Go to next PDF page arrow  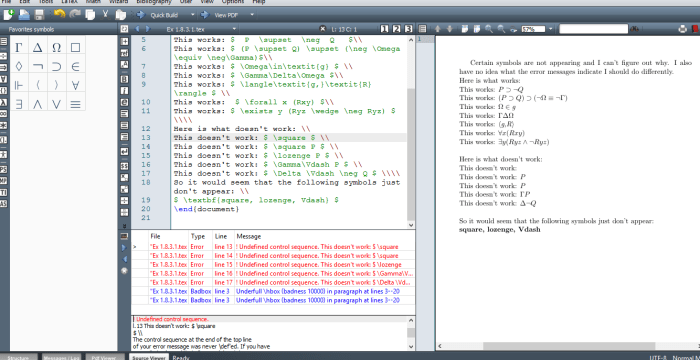tap(450, 29)
